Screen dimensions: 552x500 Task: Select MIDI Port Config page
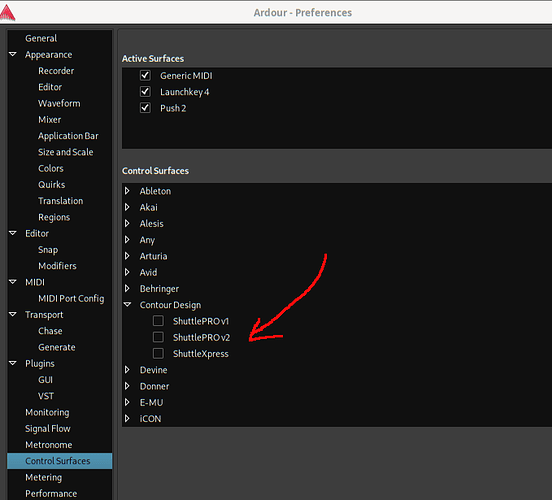tap(71, 299)
